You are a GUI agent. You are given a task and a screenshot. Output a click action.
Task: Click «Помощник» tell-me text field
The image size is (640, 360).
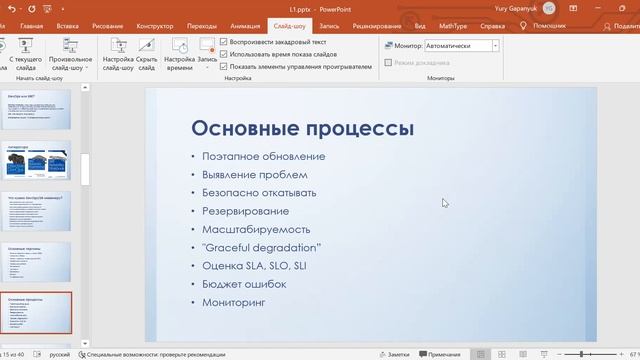coord(549,26)
